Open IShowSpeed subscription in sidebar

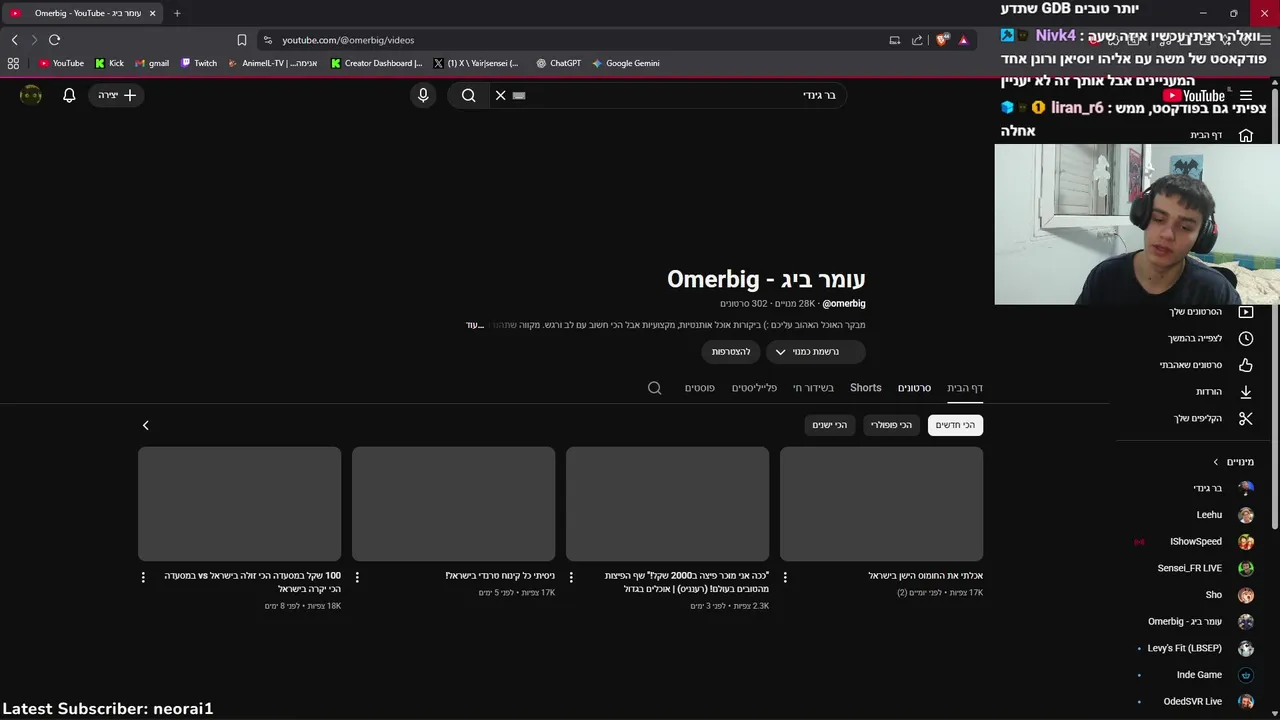click(1196, 541)
